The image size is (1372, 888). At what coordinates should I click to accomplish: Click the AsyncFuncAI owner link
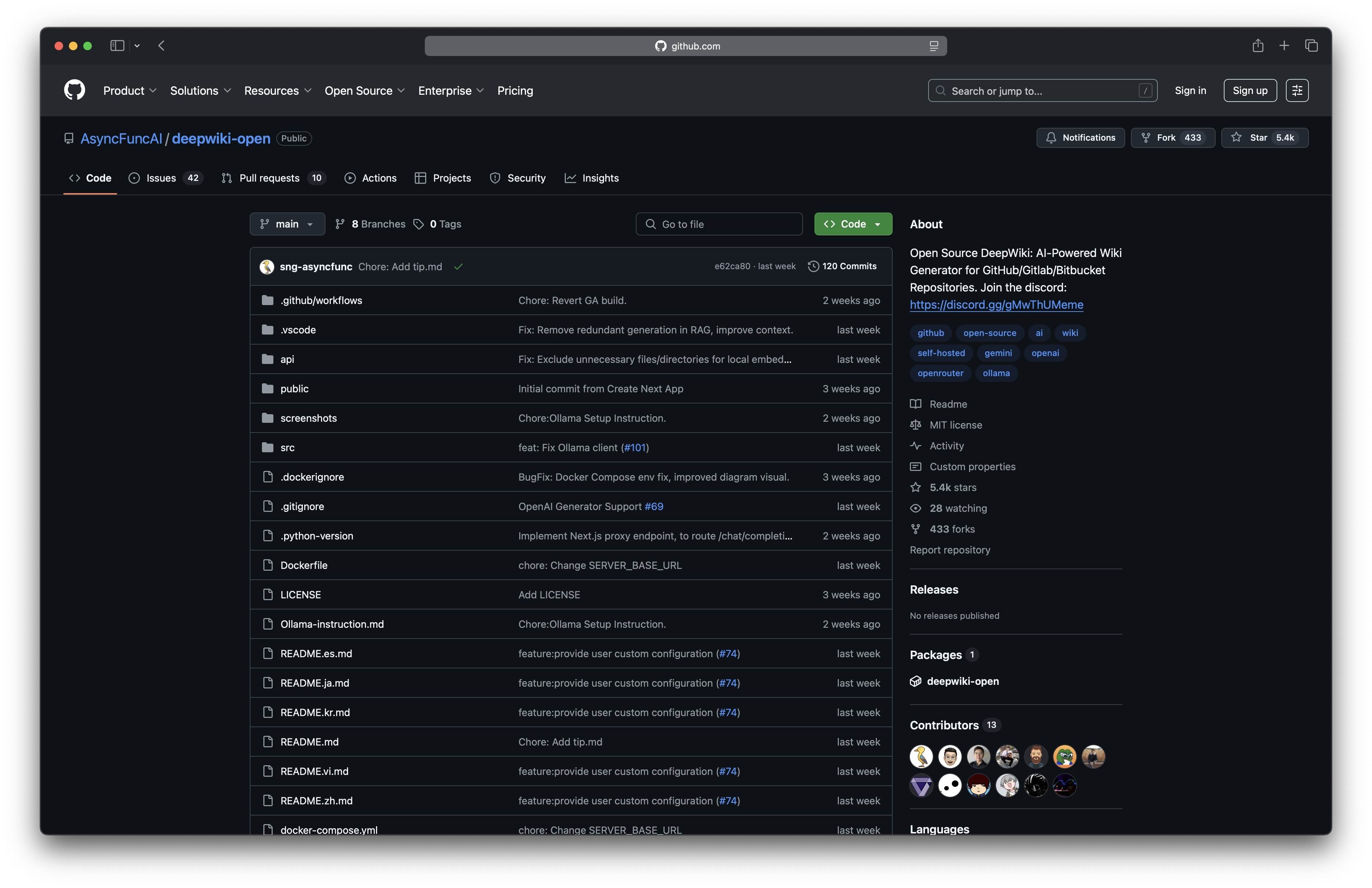pos(121,139)
